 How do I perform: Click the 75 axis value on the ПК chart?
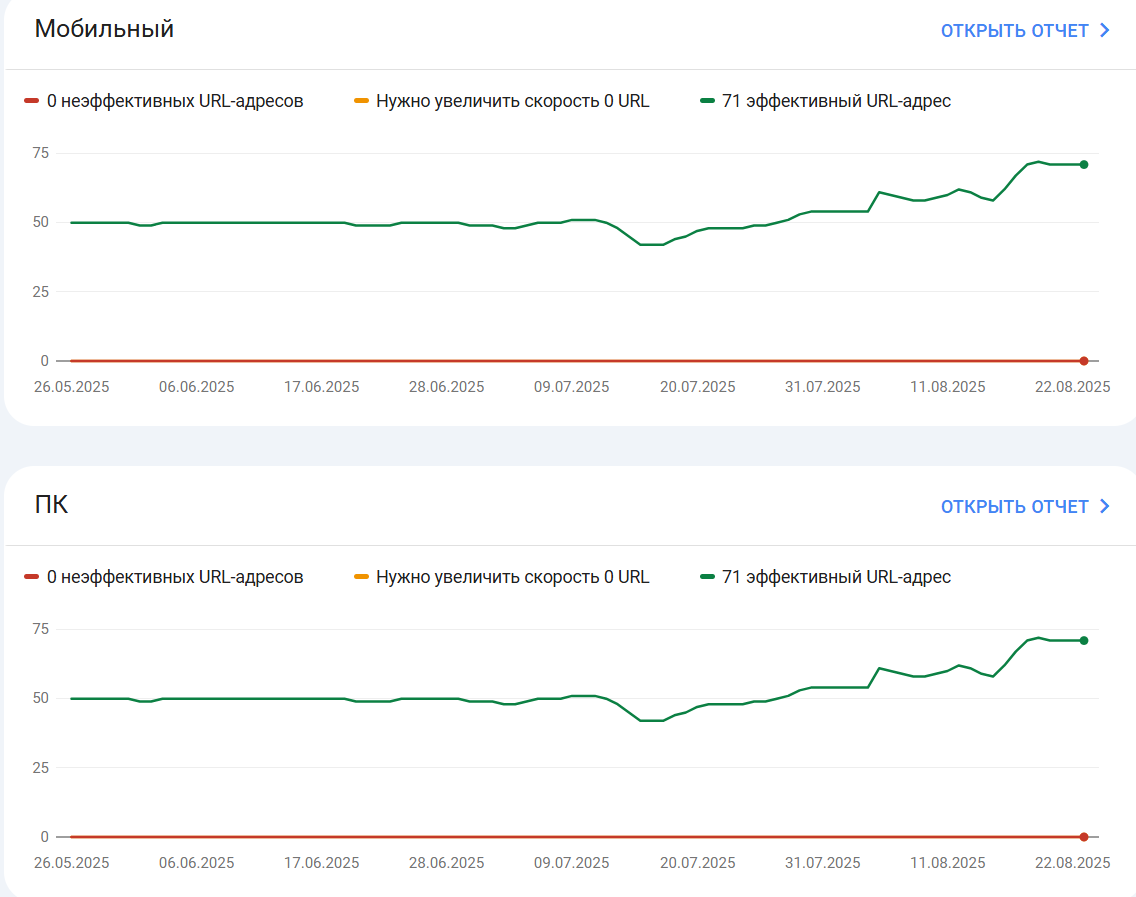point(41,629)
